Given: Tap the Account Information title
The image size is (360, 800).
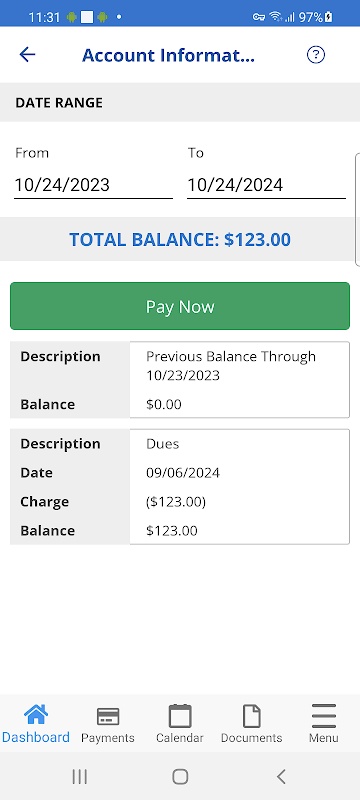Looking at the screenshot, I should click(168, 55).
